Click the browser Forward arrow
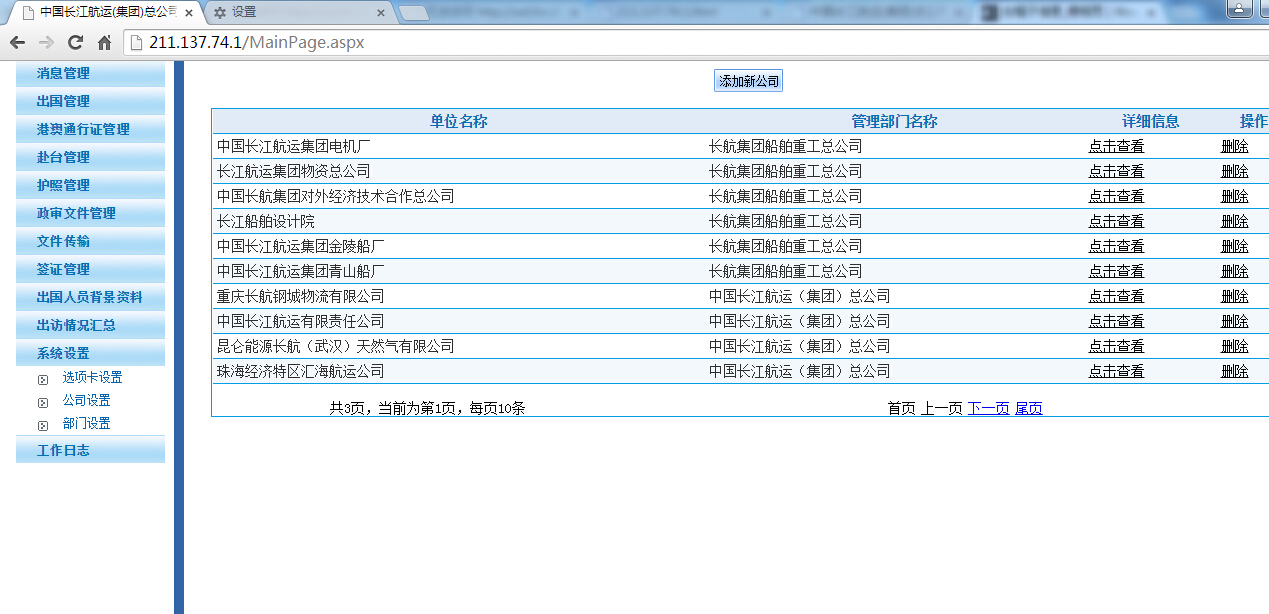Viewport: 1269px width, 614px height. tap(46, 43)
